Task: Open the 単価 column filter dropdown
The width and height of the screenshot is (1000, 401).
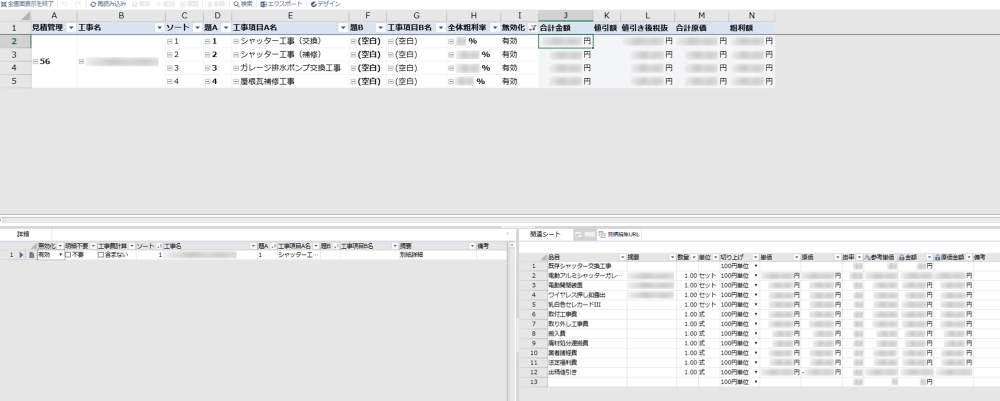Action: click(797, 257)
